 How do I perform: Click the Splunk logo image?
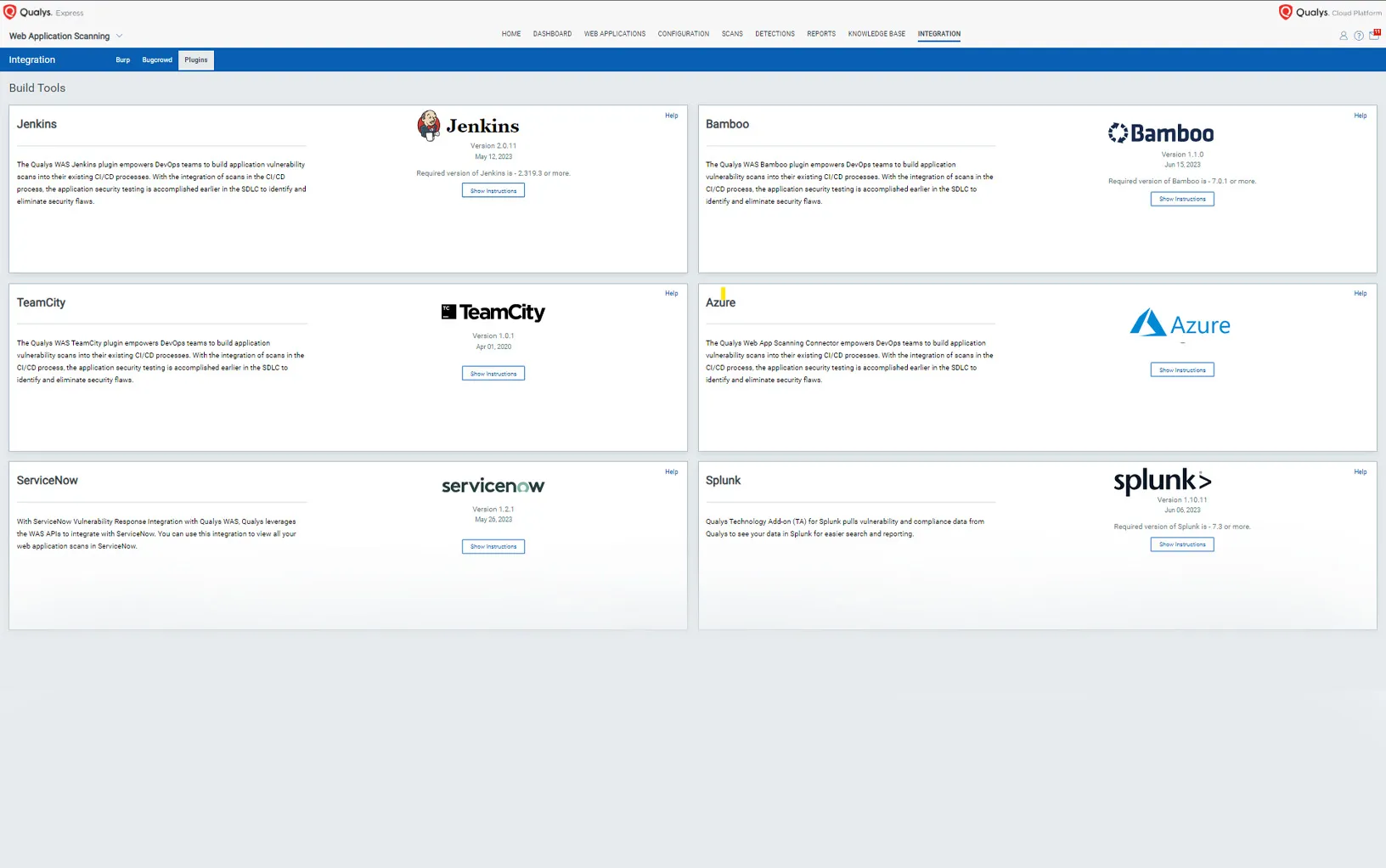1162,481
